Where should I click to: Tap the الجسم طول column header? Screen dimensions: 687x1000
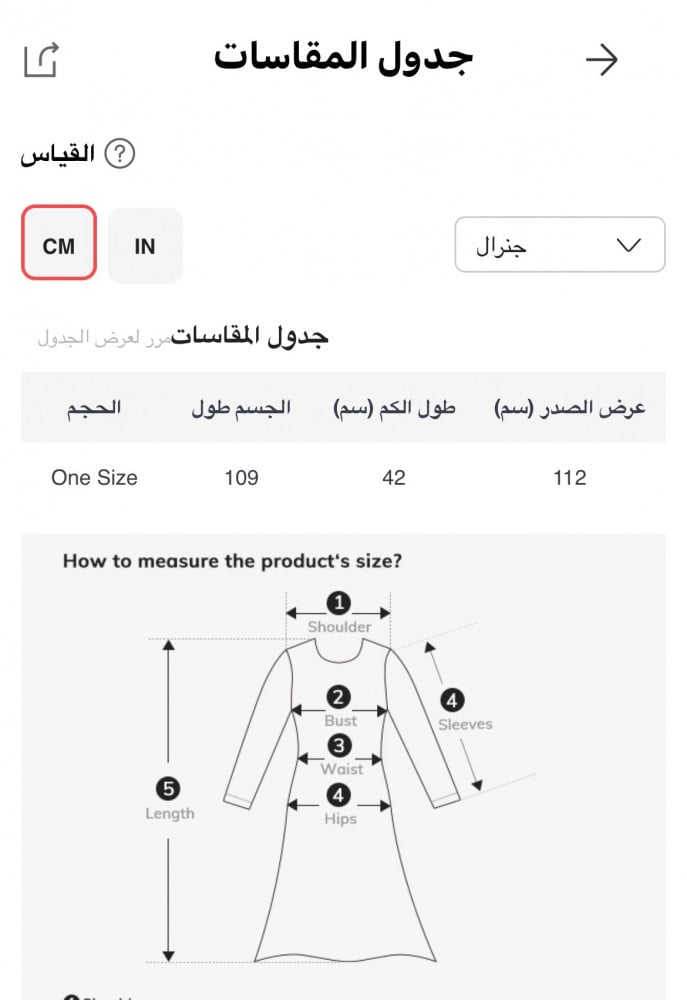241,408
